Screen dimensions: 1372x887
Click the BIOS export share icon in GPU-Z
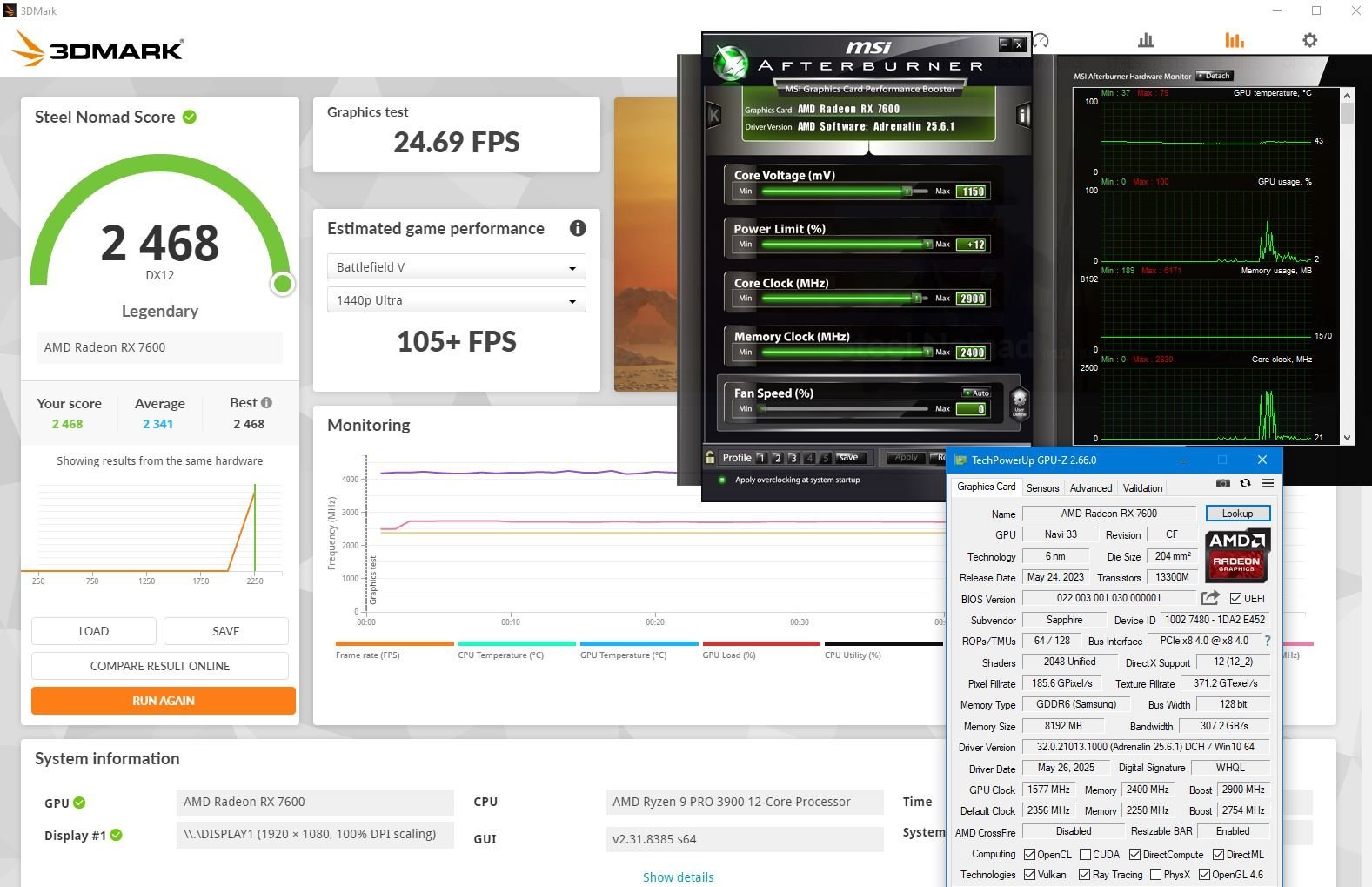1210,598
